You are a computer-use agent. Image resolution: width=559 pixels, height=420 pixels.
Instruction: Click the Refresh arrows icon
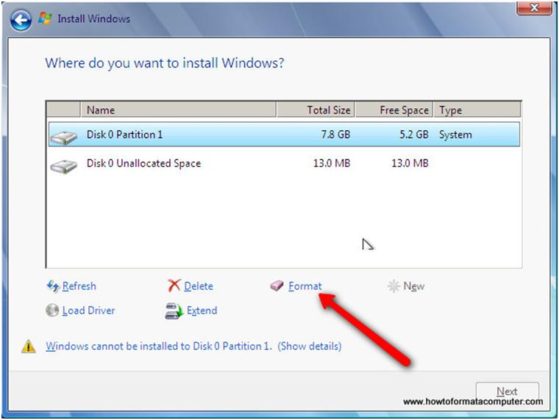[53, 286]
